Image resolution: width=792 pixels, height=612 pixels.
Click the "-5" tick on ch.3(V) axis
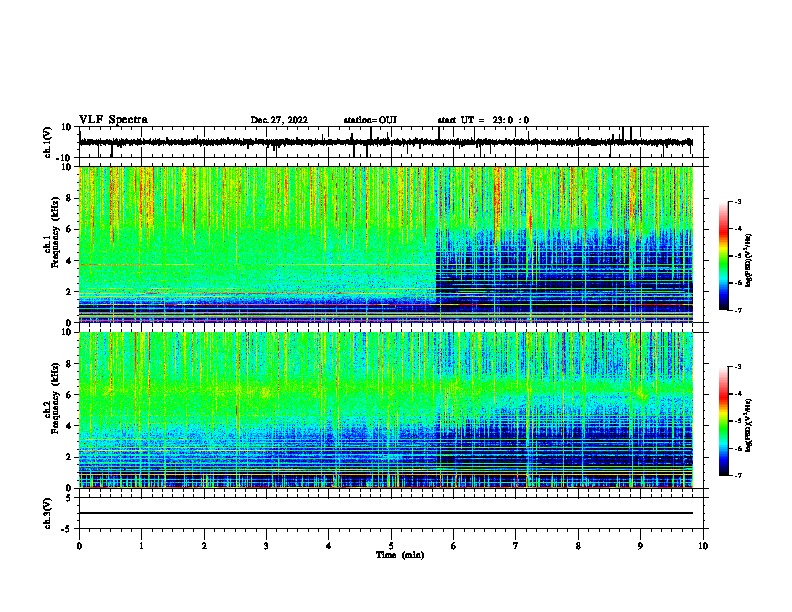pos(68,529)
